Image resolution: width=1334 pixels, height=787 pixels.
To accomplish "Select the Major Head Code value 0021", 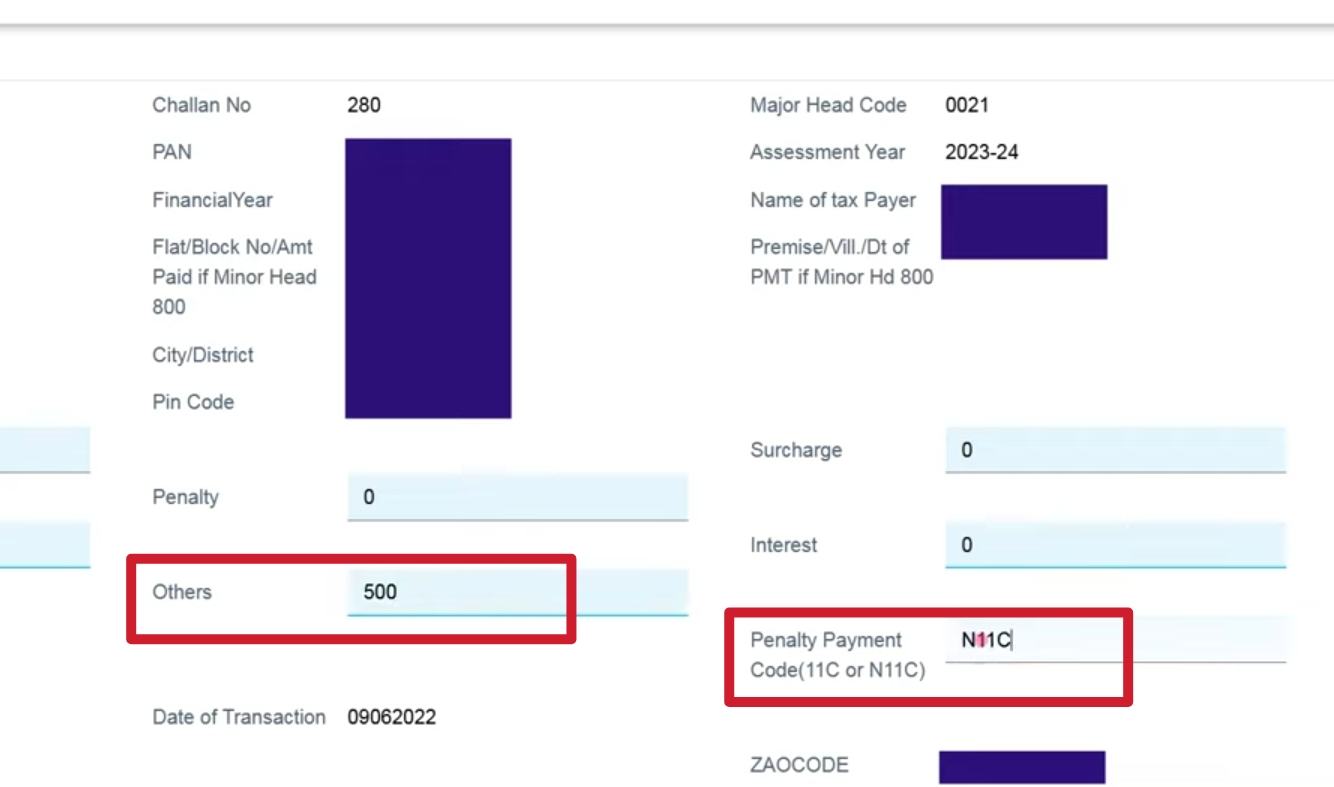I will click(967, 105).
